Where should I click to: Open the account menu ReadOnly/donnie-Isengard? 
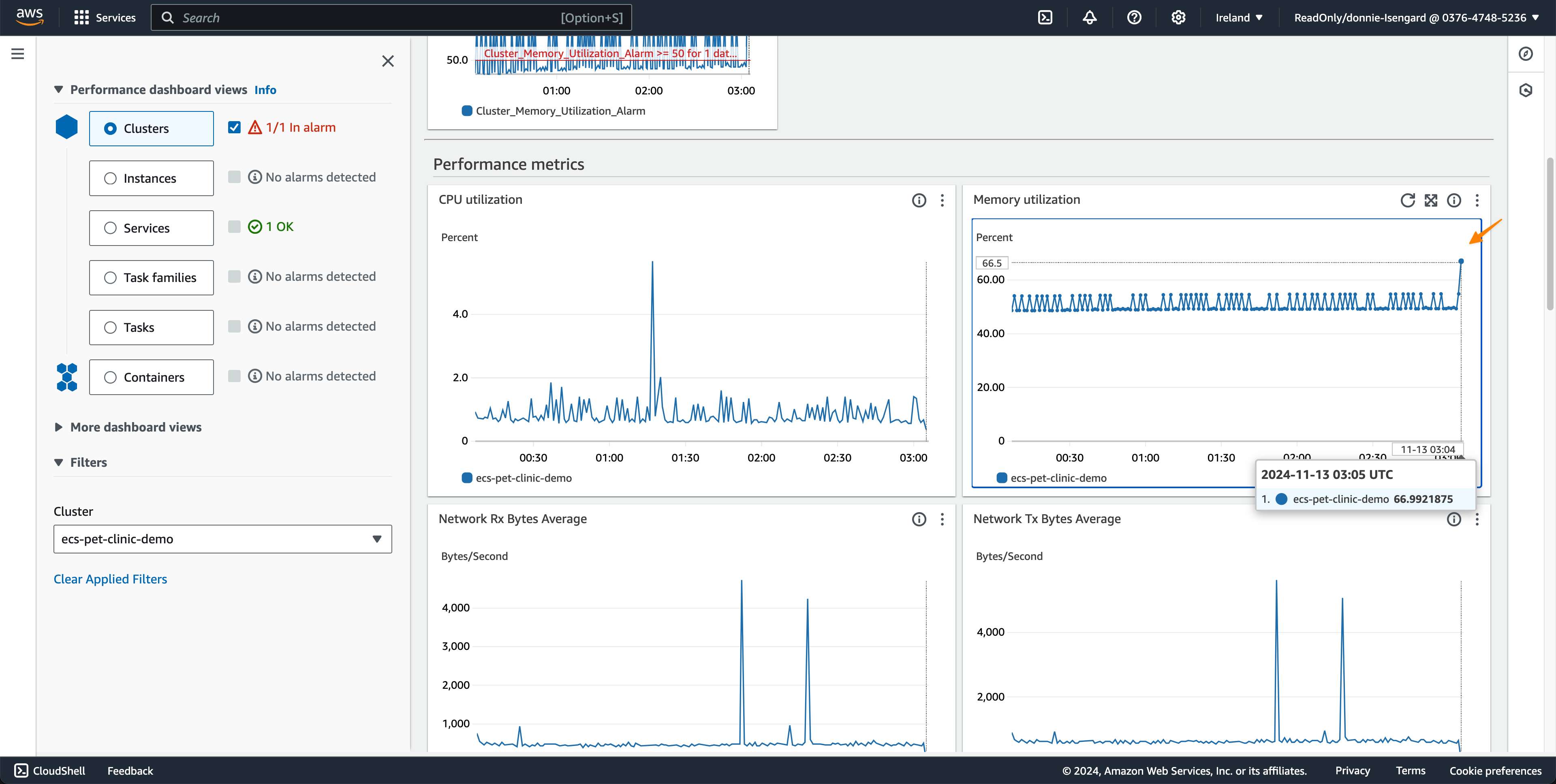1415,17
